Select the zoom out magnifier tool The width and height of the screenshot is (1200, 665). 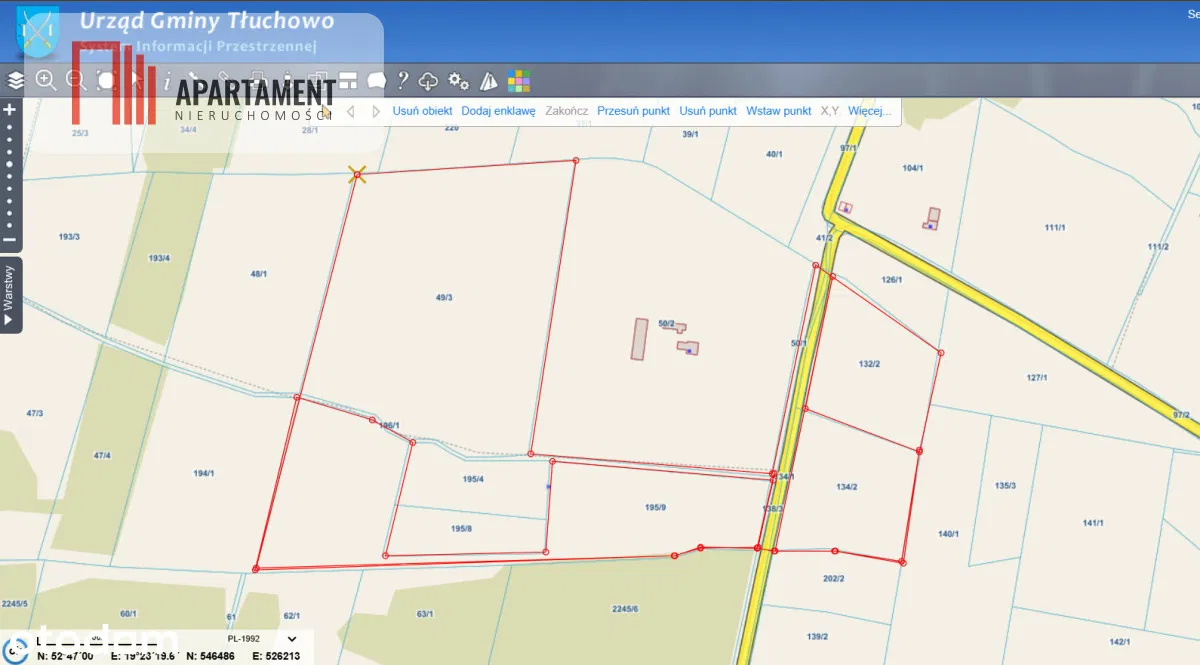76,80
